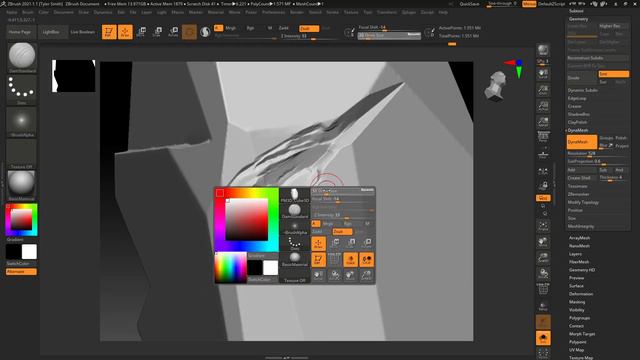640x360 pixels.
Task: Toggle Zadd in the top shelf
Action: pos(284,28)
